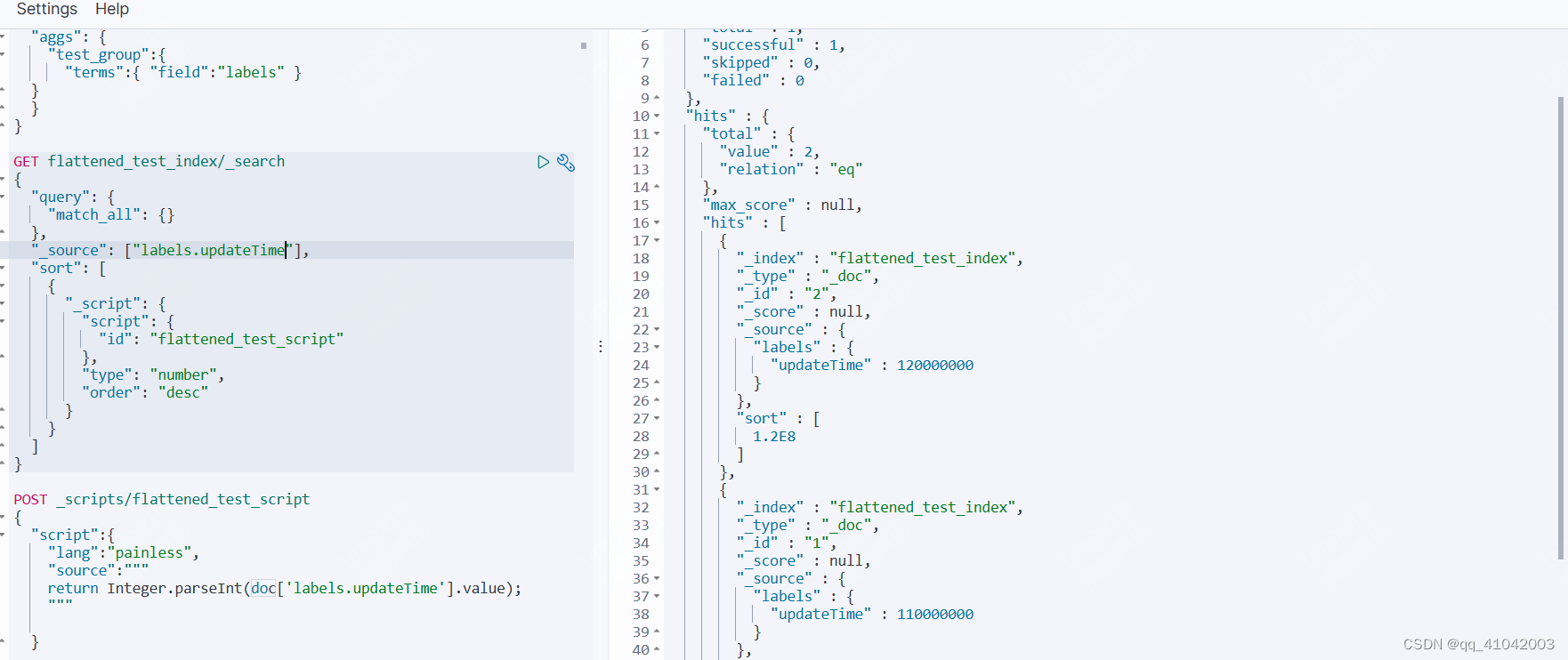The image size is (1568, 660).
Task: Click the "match_all": {} query line
Action: 111,214
